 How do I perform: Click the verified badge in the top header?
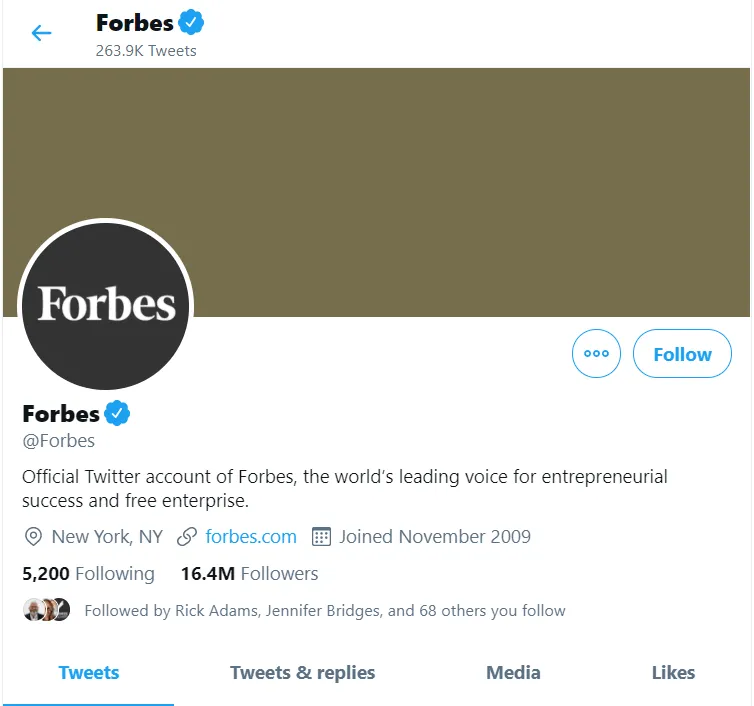(191, 22)
